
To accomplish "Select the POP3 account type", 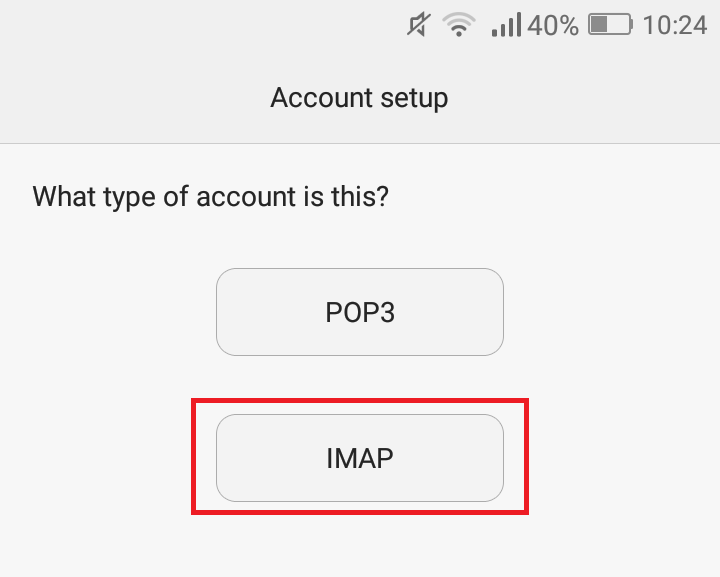I will [x=360, y=312].
